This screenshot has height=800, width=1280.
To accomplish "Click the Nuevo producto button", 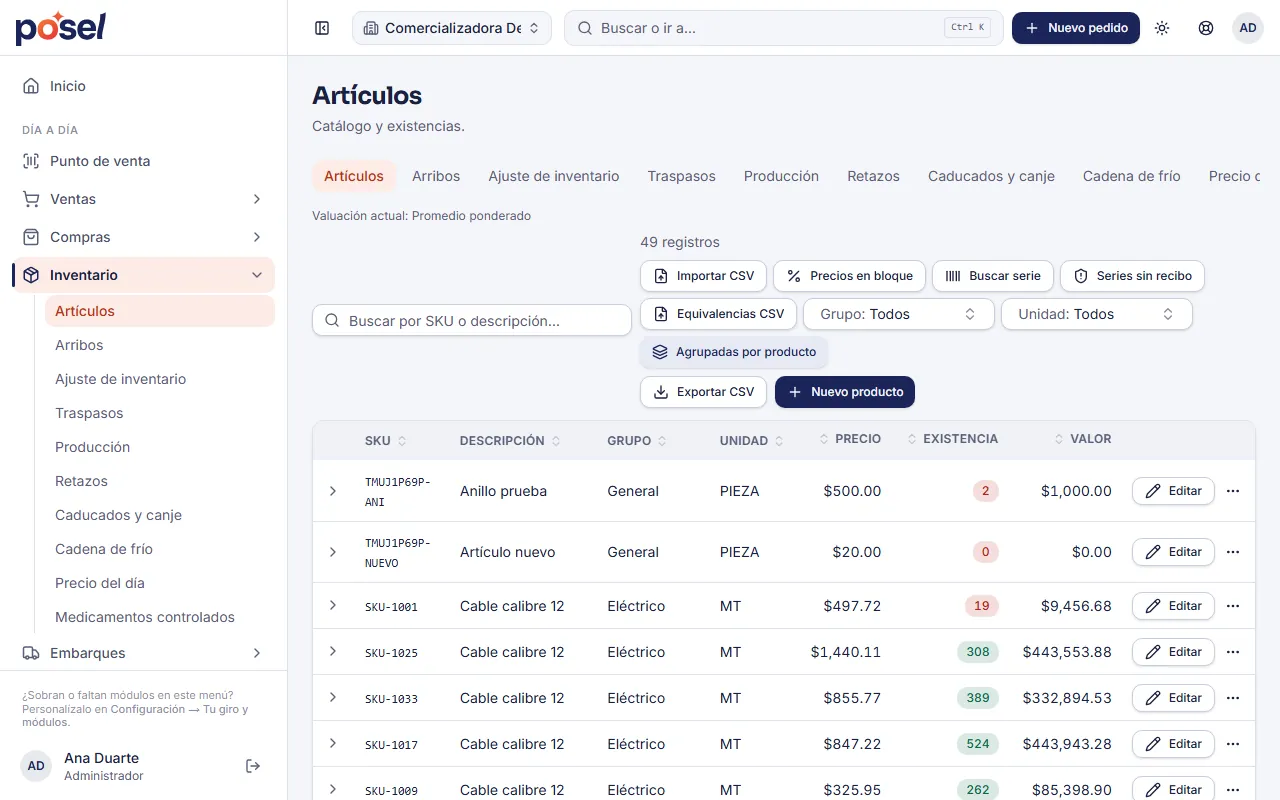I will tap(845, 392).
